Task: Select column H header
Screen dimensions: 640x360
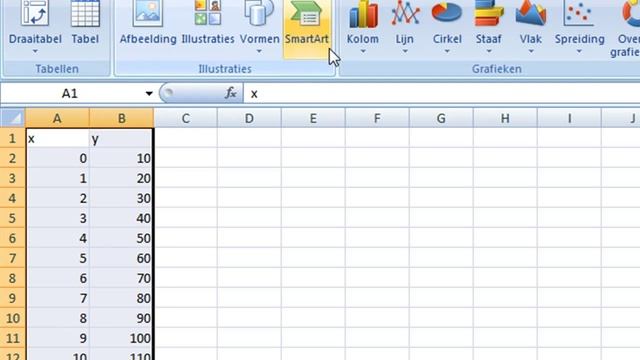Action: tap(505, 118)
